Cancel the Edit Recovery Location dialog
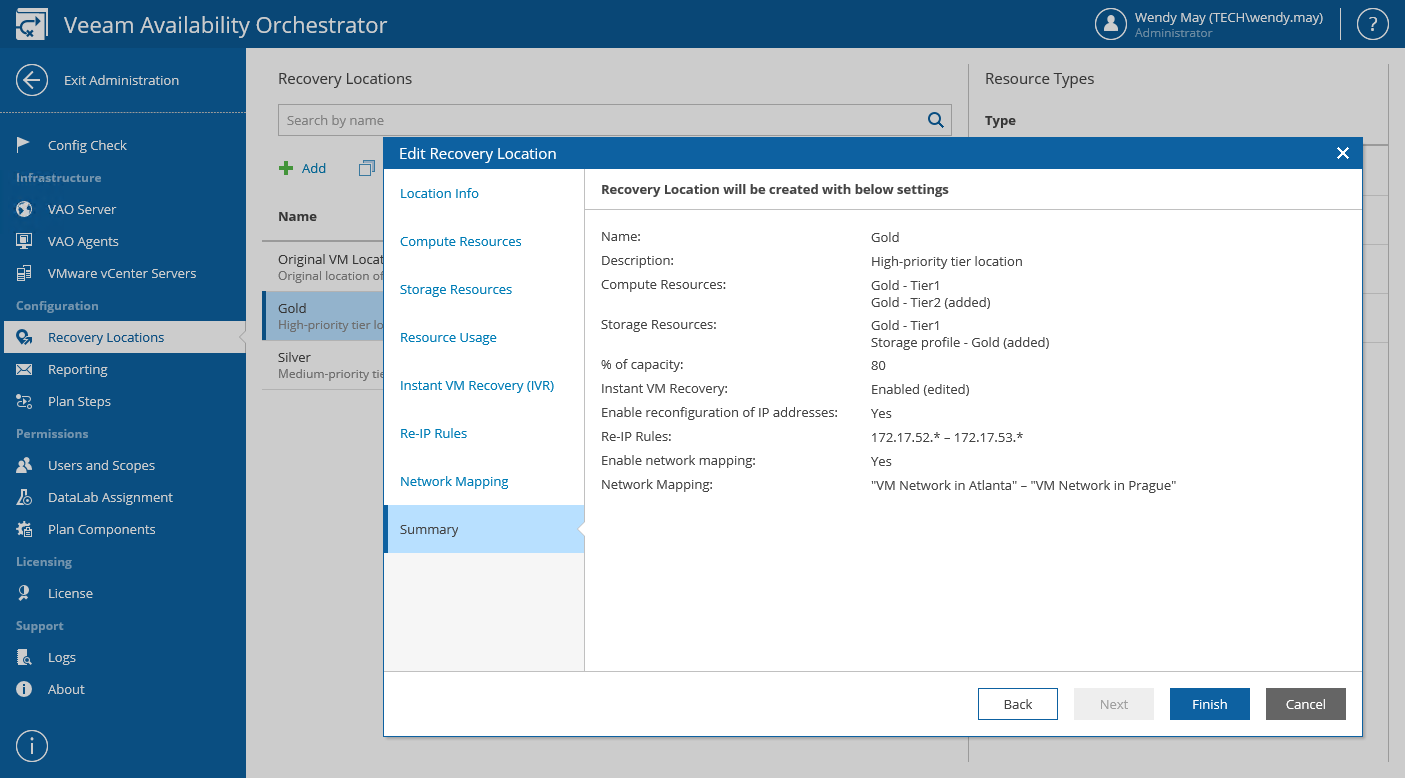Screen dimensions: 1405x778 [1305, 704]
